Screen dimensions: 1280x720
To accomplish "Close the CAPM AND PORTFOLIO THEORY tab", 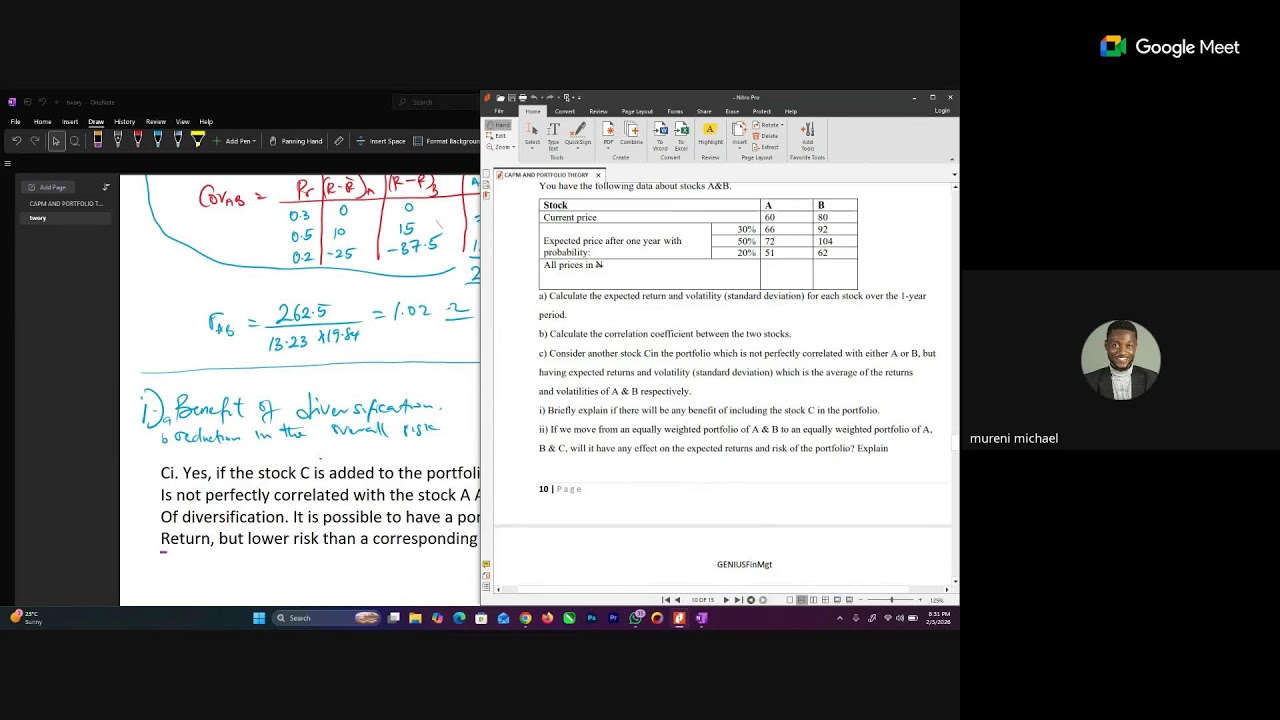I will click(598, 175).
